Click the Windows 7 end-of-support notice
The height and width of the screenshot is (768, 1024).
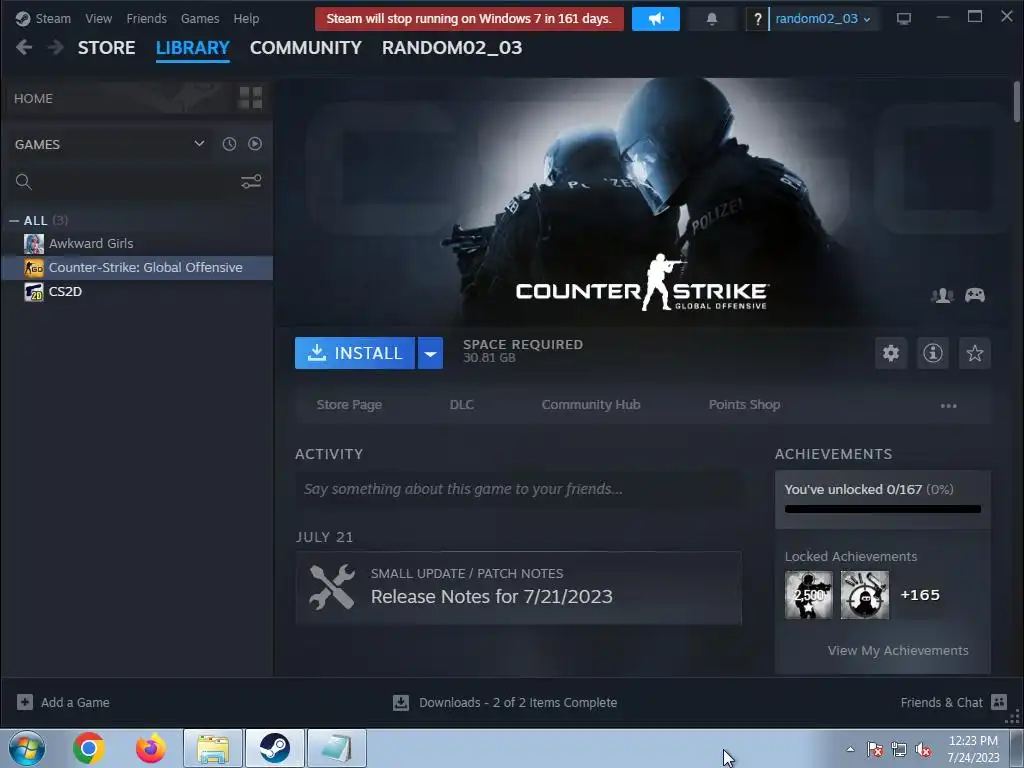click(x=469, y=19)
